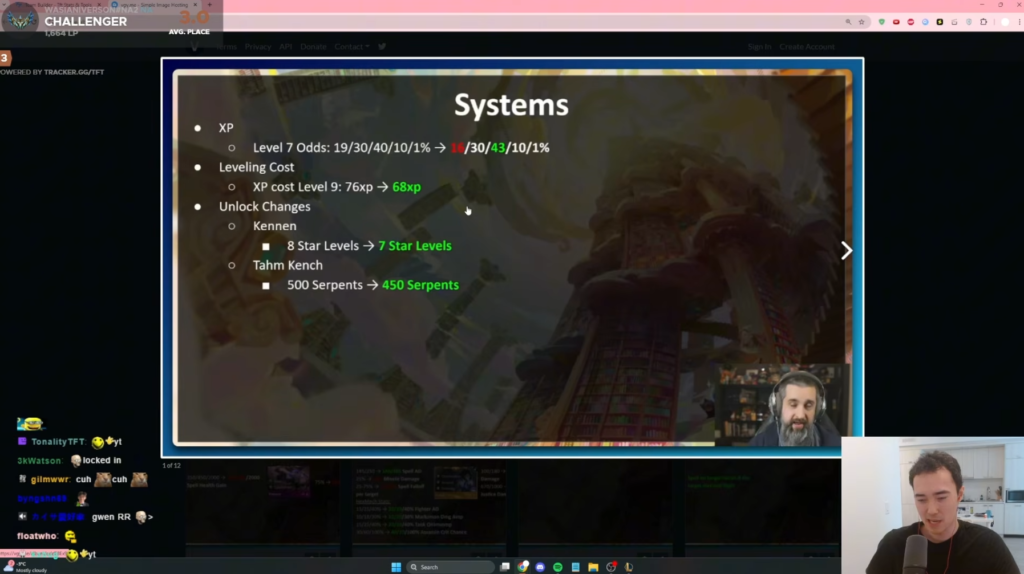Open the Privacy page in navbar
Viewport: 1024px width, 574px height.
[258, 47]
